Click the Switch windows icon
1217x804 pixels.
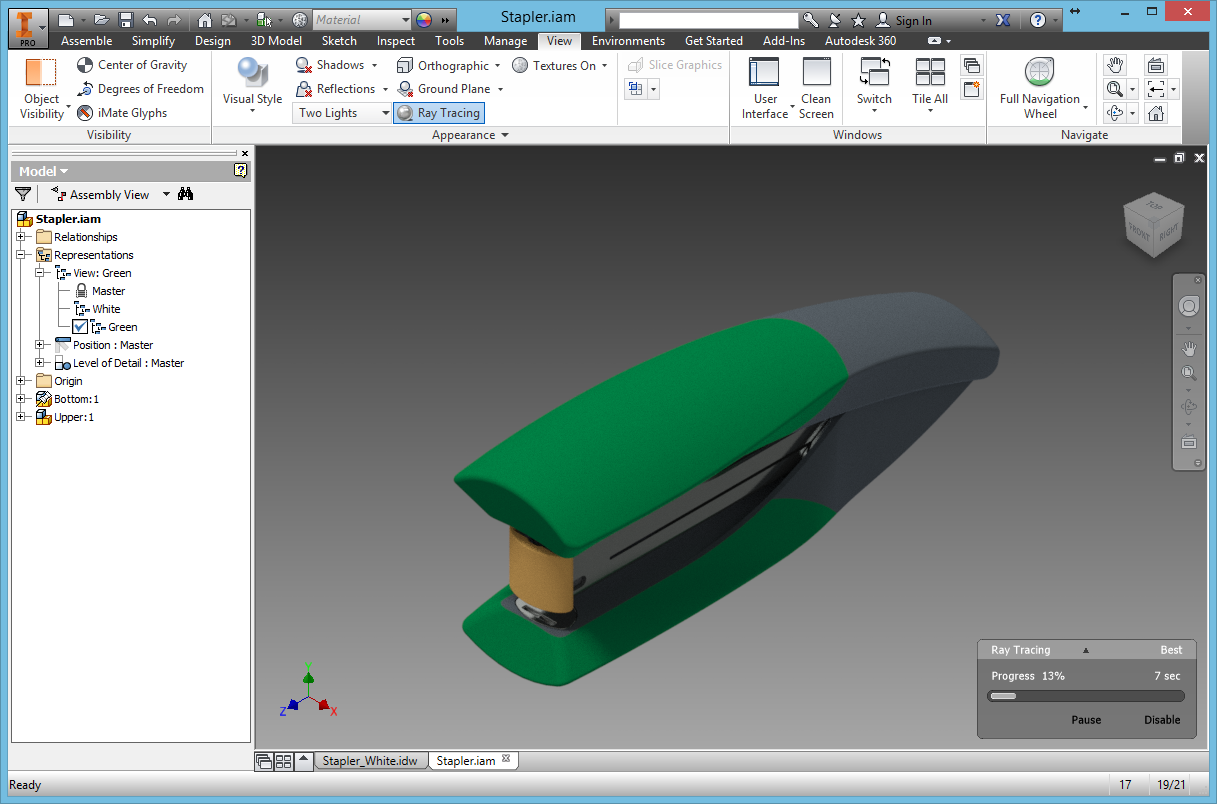pyautogui.click(x=874, y=73)
